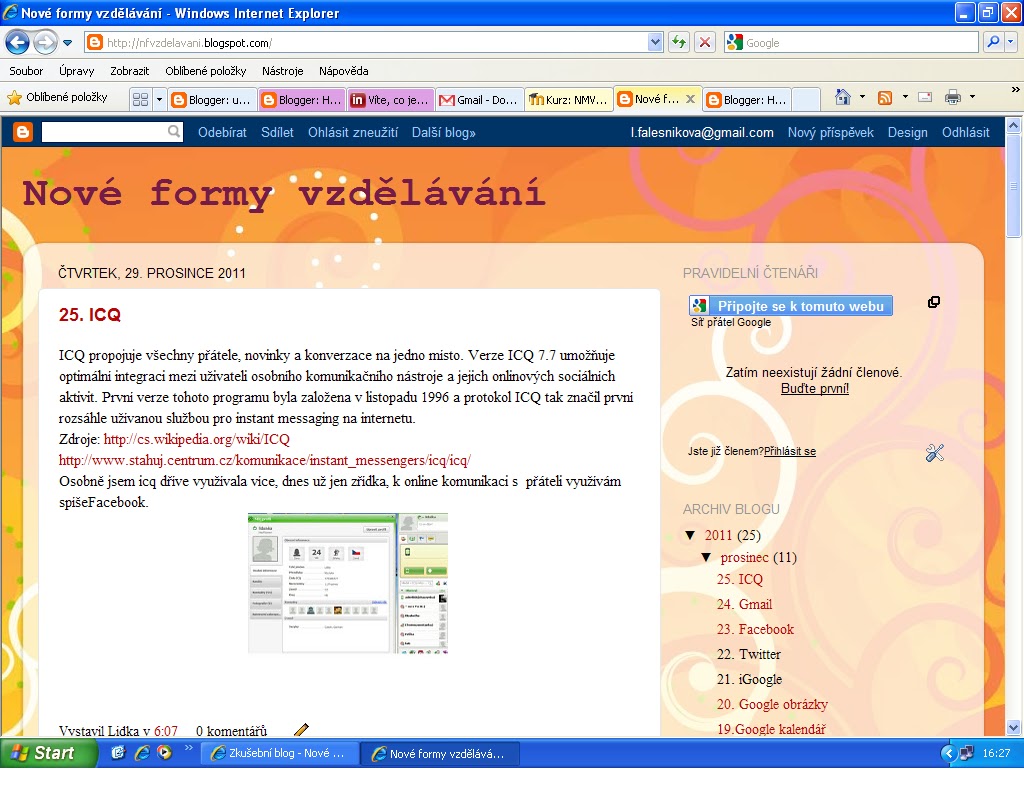This screenshot has width=1024, height=805.
Task: Stop loading with the red X button
Action: pos(705,43)
